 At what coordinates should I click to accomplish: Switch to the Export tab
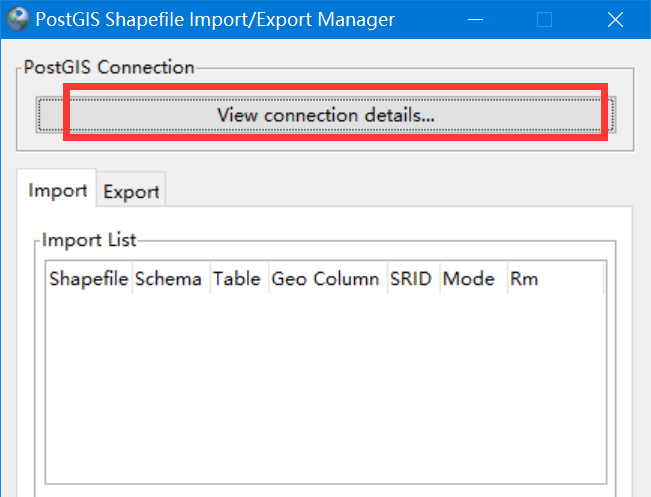pyautogui.click(x=131, y=192)
